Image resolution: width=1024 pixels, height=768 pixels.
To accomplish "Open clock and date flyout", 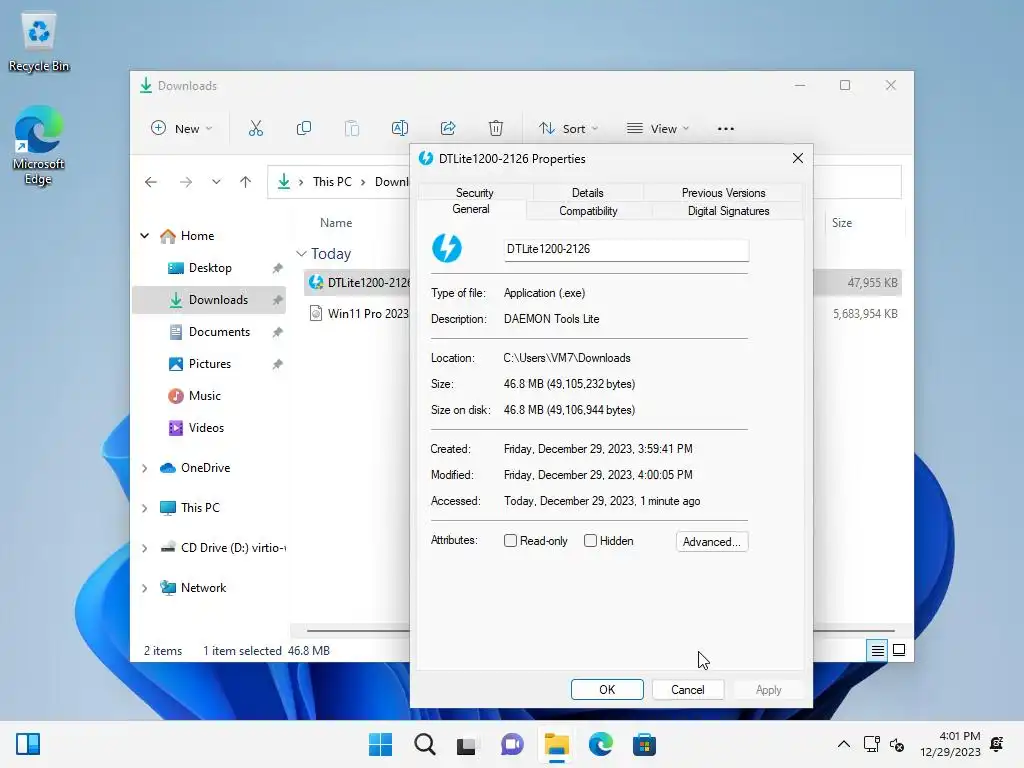I will pos(950,744).
